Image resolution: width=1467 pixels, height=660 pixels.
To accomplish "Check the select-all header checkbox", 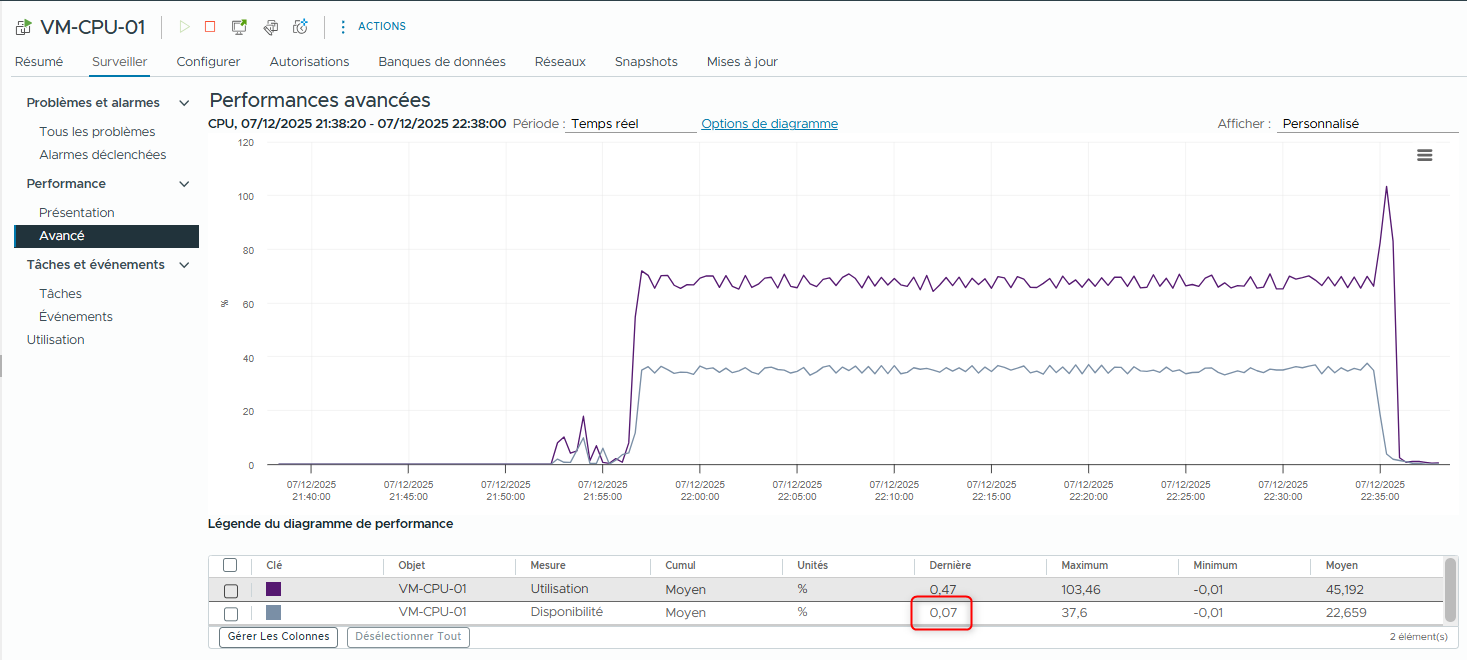I will coord(230,565).
